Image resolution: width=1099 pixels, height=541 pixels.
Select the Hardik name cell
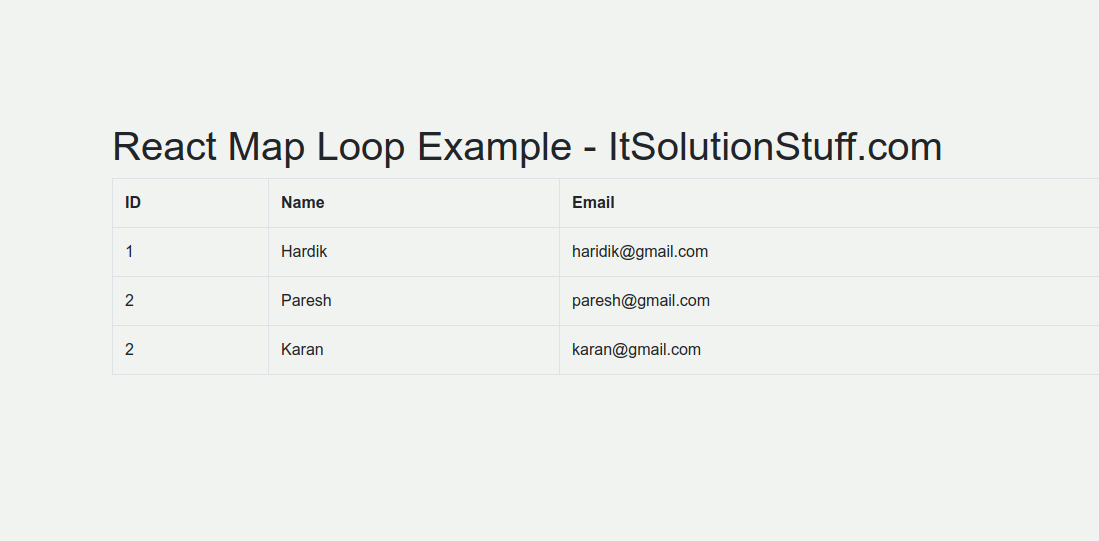(304, 252)
